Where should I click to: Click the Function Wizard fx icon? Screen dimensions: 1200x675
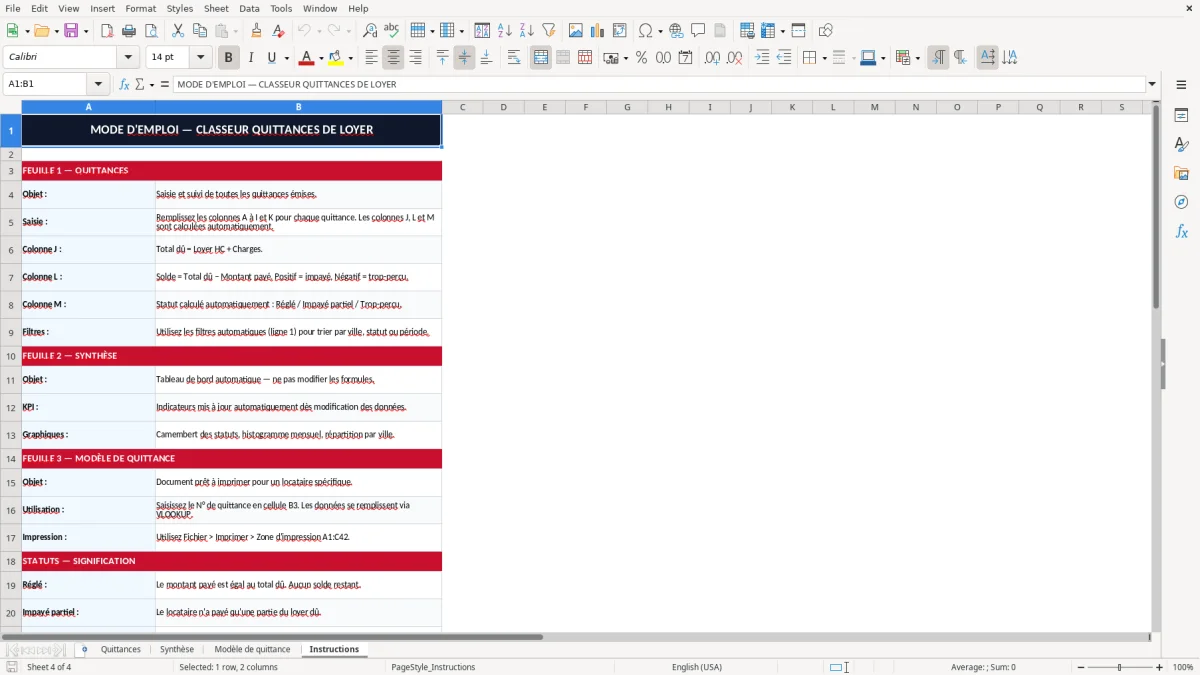tap(124, 85)
